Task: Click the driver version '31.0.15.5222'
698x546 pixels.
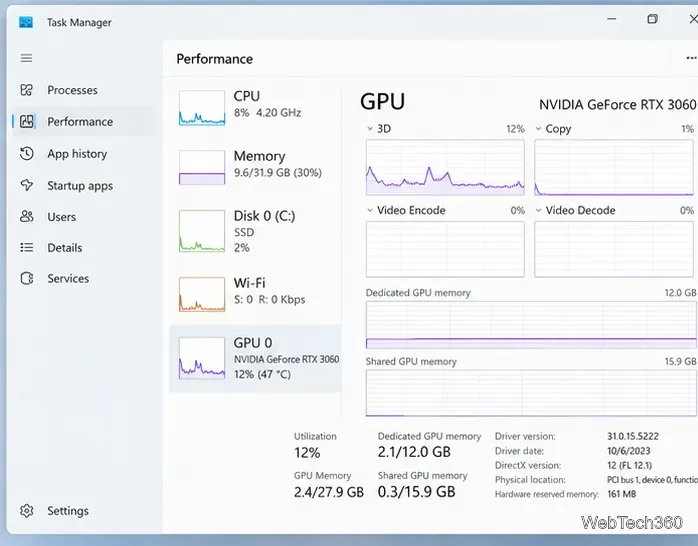Action: pyautogui.click(x=633, y=436)
